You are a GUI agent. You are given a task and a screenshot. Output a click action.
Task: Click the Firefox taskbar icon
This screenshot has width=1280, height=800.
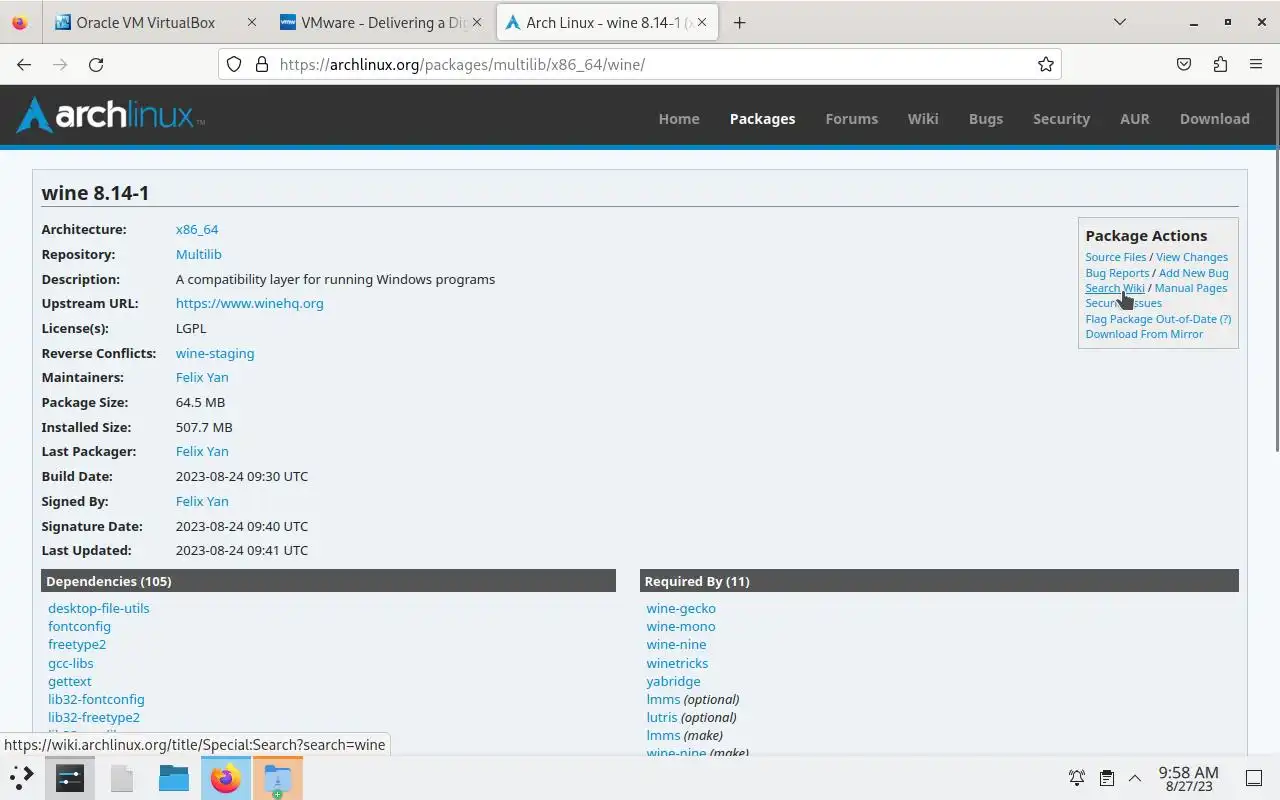226,777
